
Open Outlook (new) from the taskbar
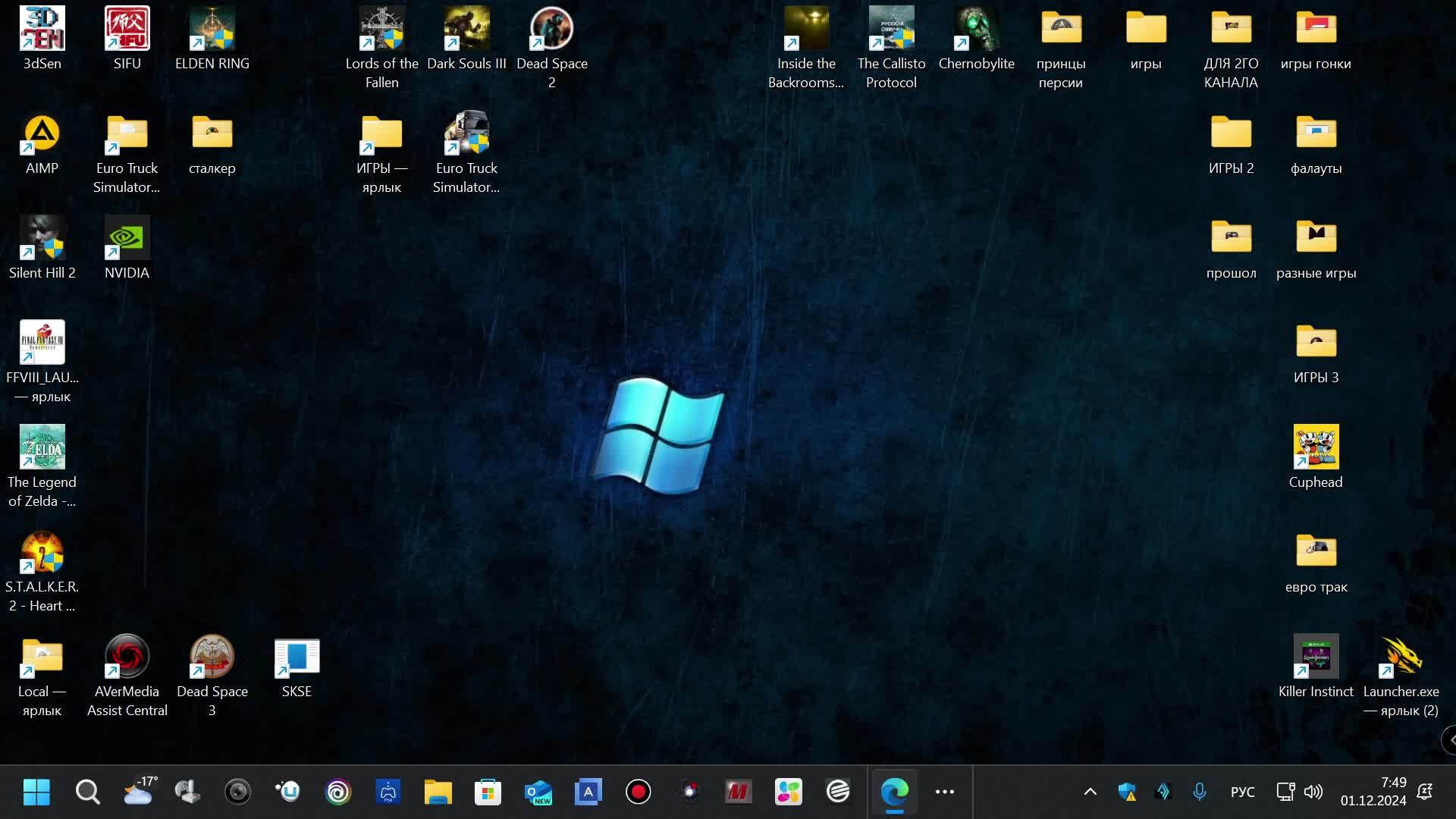[x=538, y=792]
